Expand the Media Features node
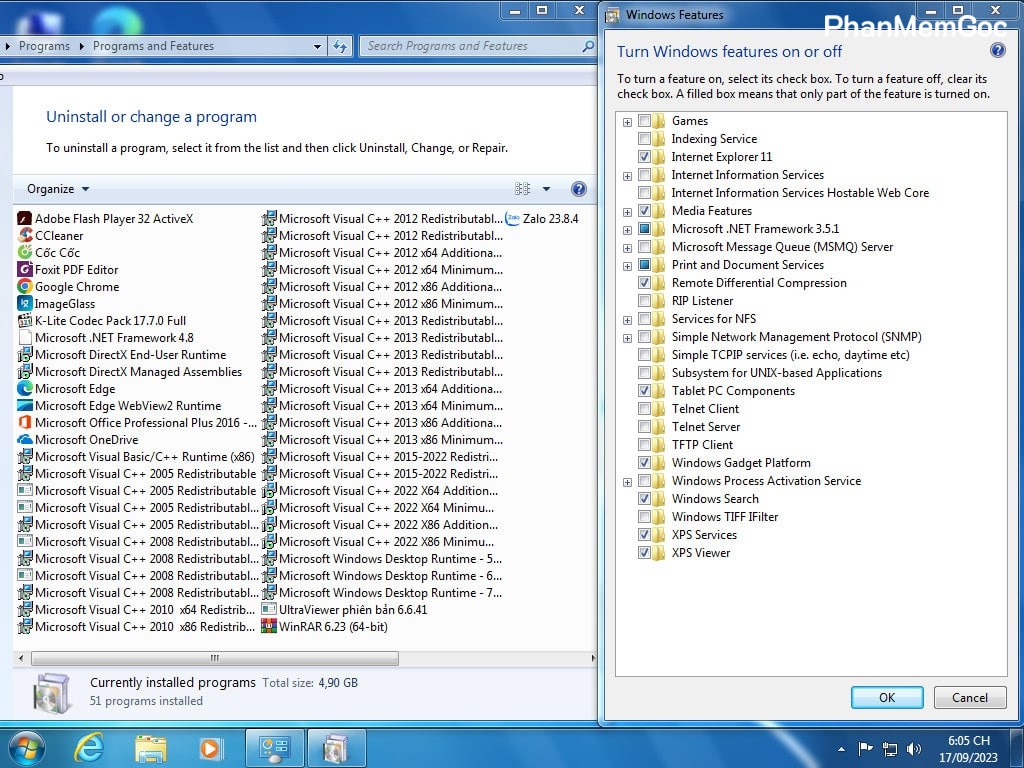This screenshot has width=1024, height=768. (628, 212)
